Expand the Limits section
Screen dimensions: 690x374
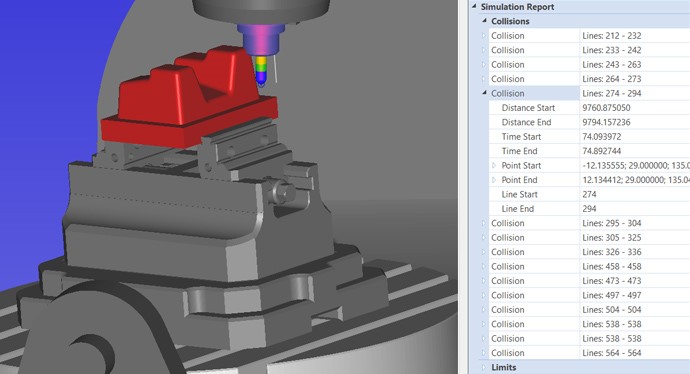pyautogui.click(x=484, y=367)
